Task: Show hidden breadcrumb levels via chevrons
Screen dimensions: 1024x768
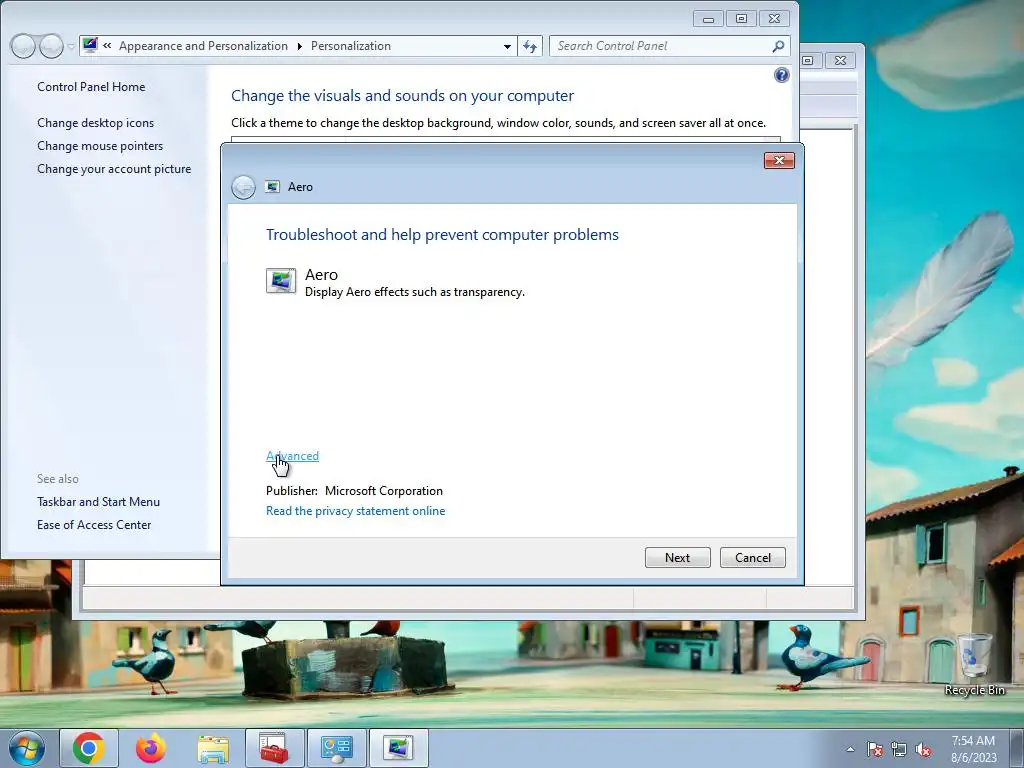Action: [107, 46]
